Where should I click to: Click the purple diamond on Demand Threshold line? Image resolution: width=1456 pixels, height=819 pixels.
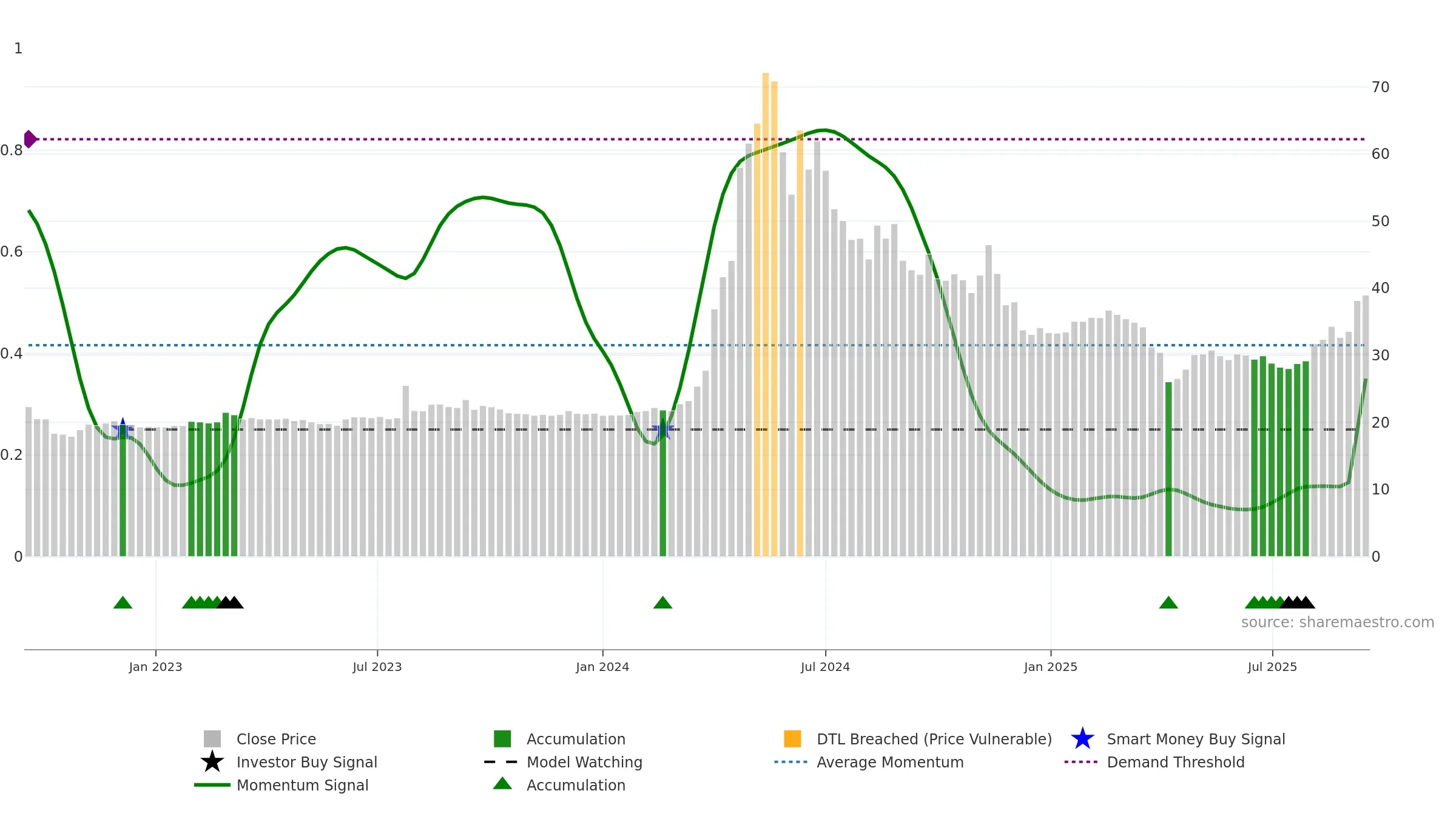[30, 139]
